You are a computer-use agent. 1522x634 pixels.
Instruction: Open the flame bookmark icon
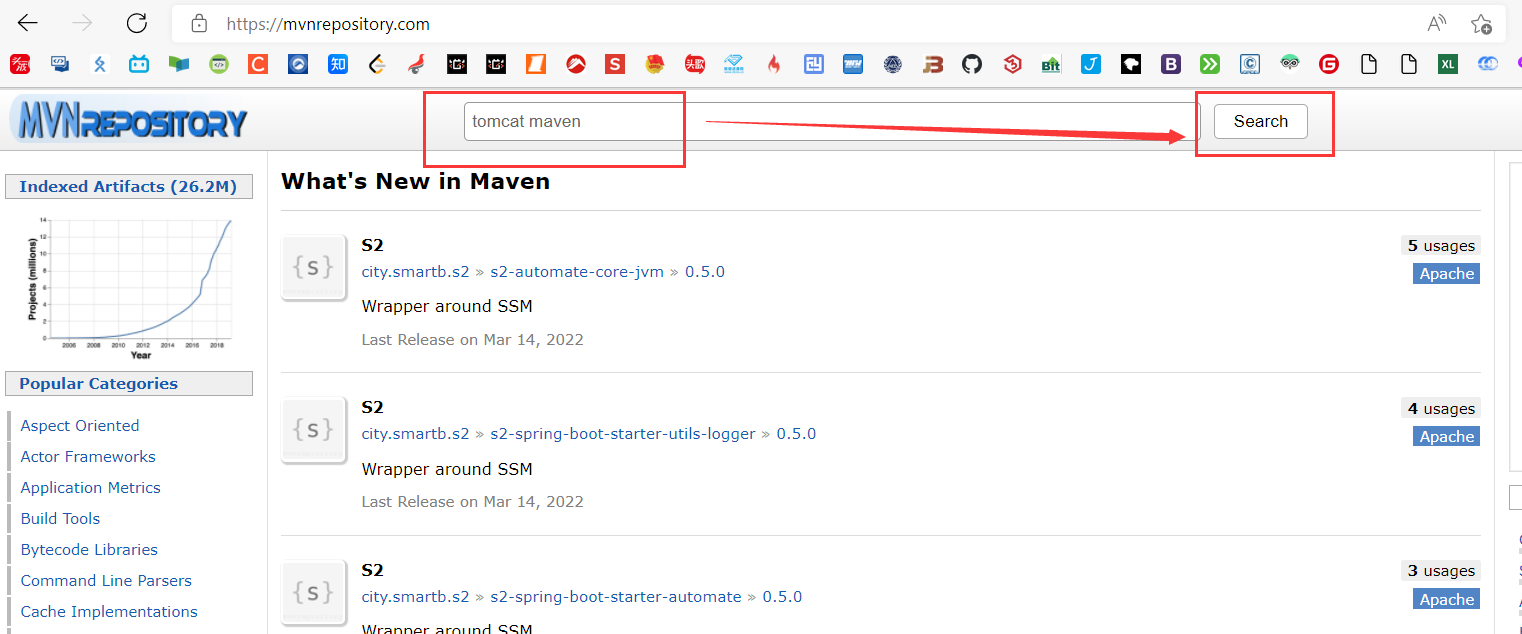click(773, 64)
